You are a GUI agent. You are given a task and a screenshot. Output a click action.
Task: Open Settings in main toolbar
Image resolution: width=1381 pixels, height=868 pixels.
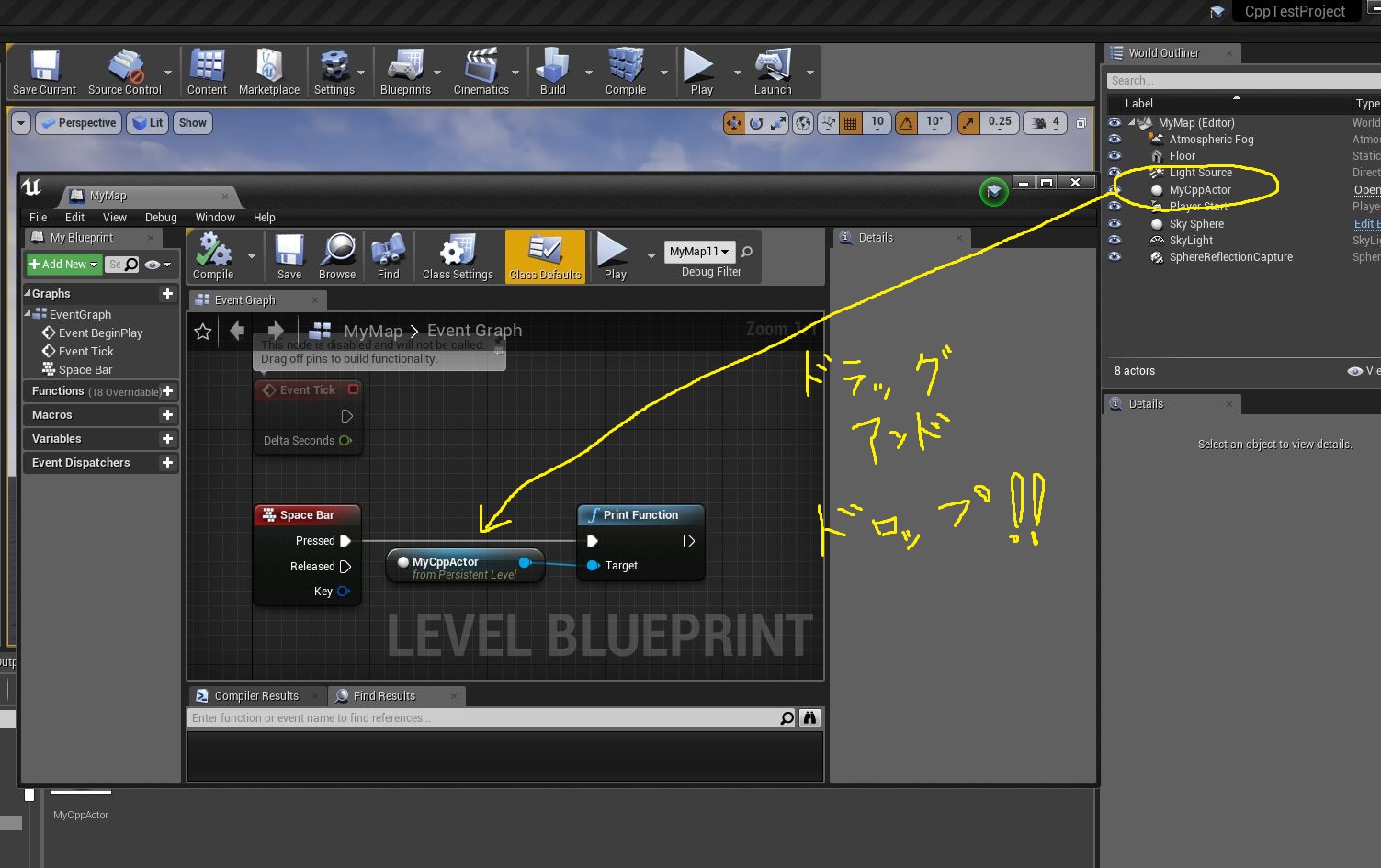tap(334, 73)
